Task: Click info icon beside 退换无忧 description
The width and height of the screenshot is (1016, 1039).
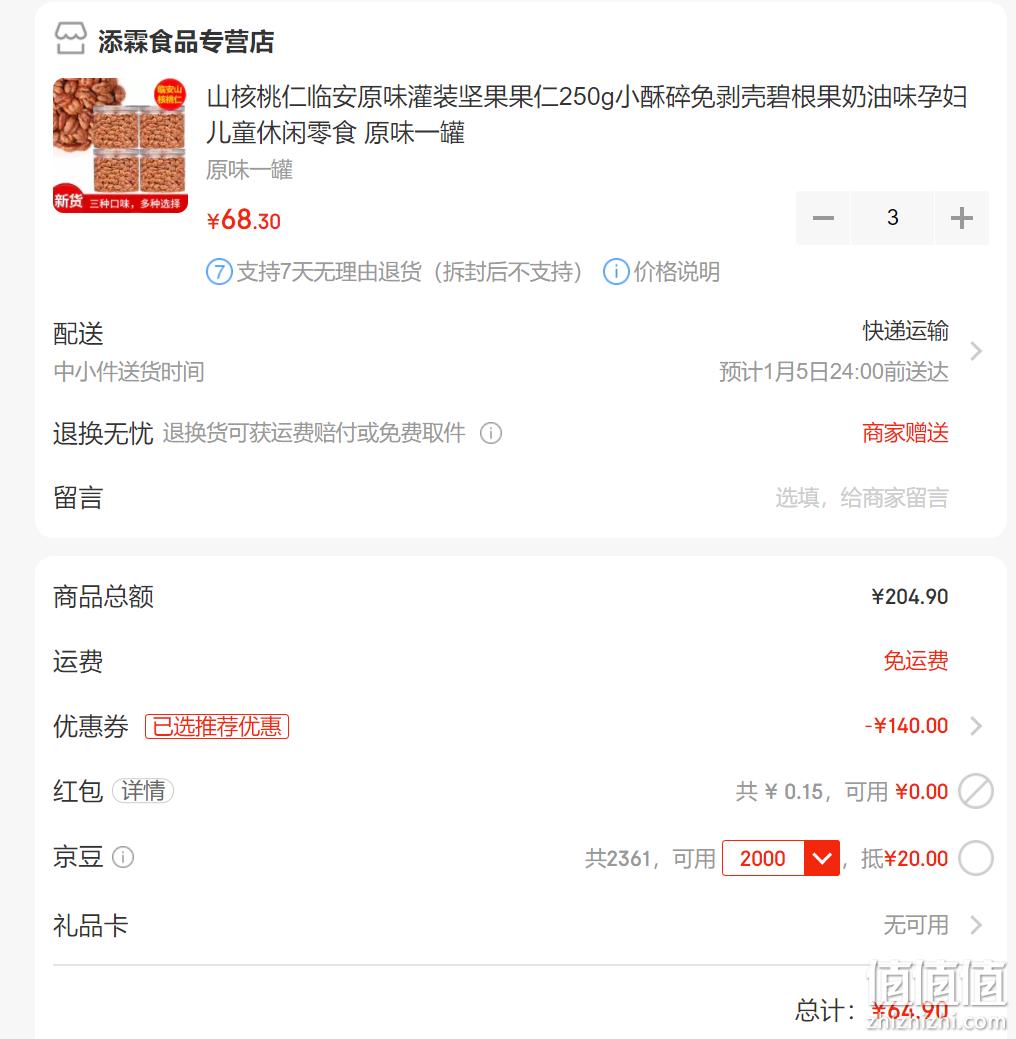Action: pos(490,433)
